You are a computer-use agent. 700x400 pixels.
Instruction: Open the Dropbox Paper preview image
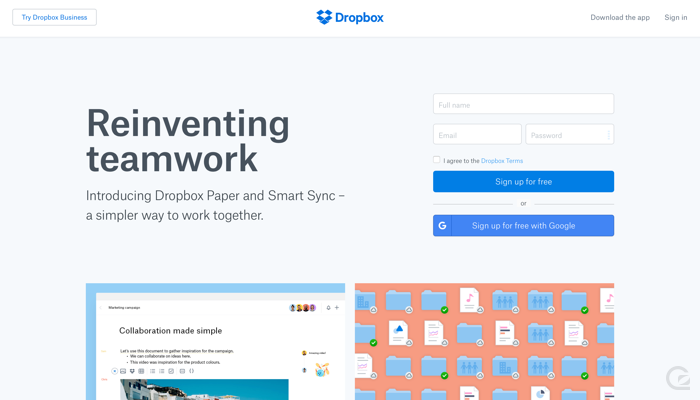pos(215,342)
